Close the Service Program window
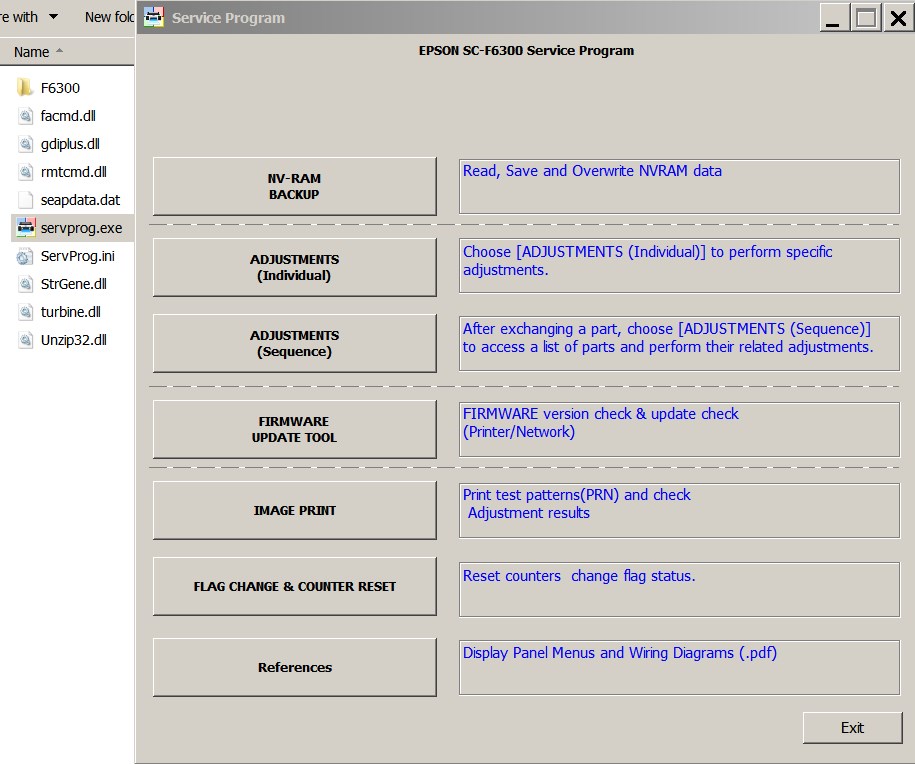The height and width of the screenshot is (764, 915). (898, 18)
